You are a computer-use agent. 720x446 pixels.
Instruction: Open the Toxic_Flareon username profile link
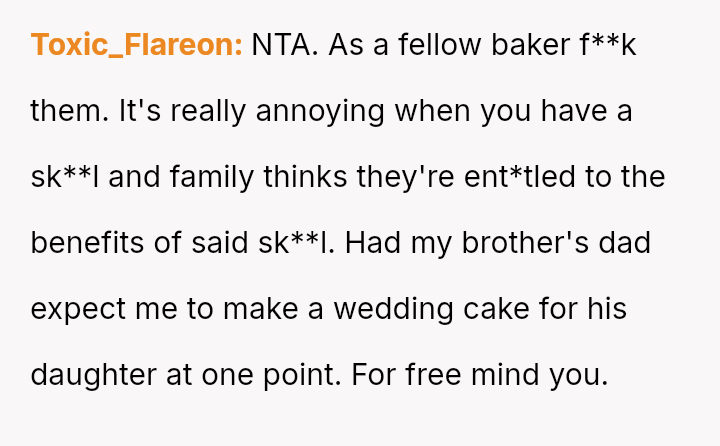pyautogui.click(x=136, y=45)
